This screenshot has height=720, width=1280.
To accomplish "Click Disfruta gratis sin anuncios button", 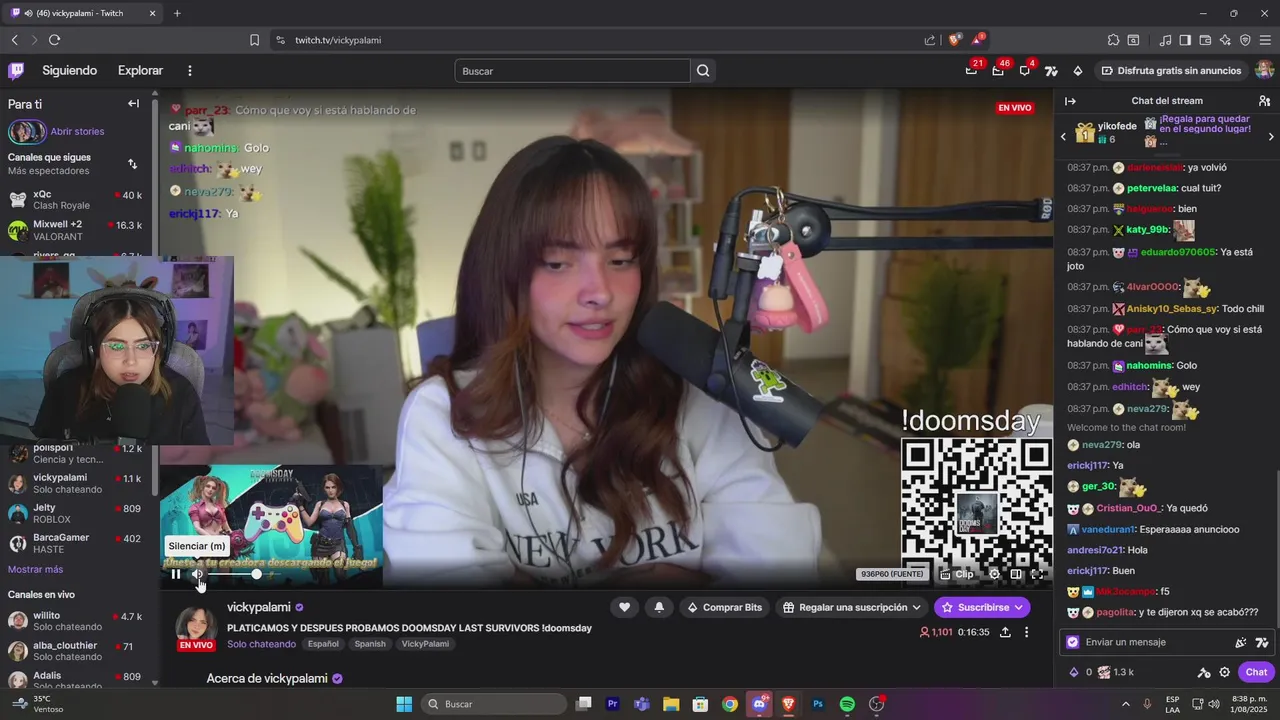I will click(1171, 70).
